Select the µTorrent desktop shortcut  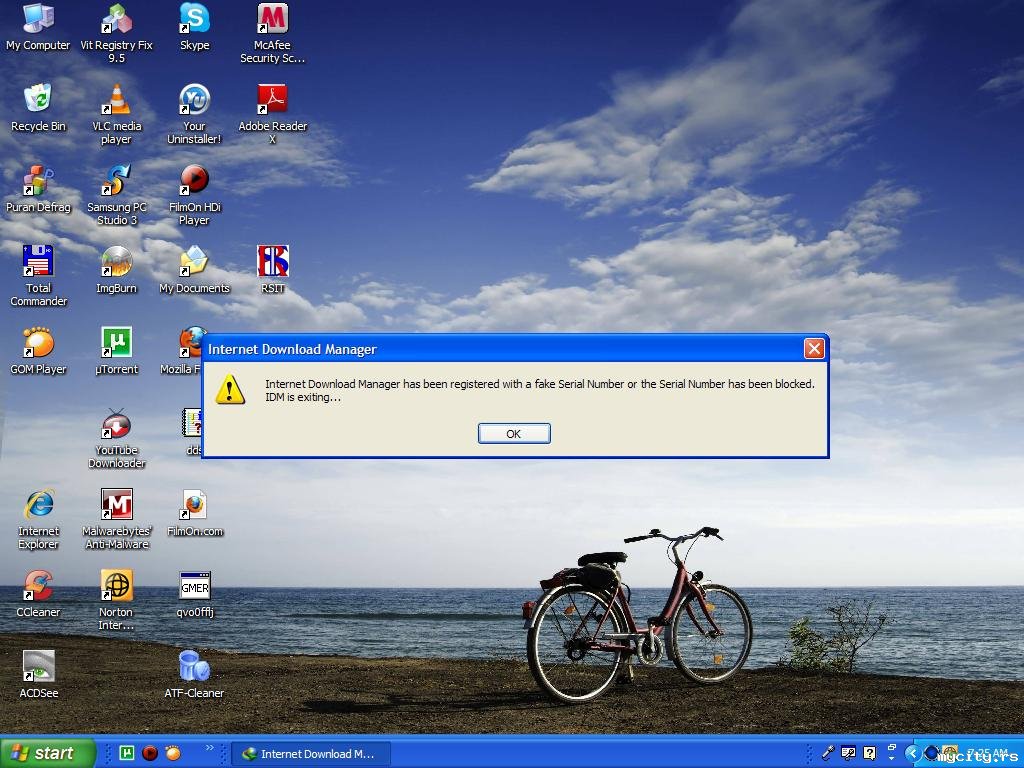(x=116, y=351)
